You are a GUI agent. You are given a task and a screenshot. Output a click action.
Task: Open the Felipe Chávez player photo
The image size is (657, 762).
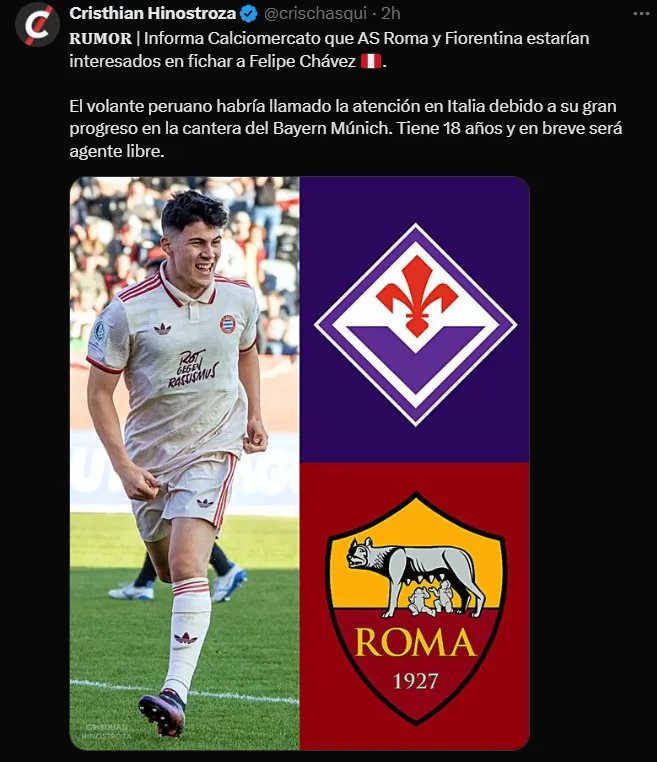pos(185,463)
